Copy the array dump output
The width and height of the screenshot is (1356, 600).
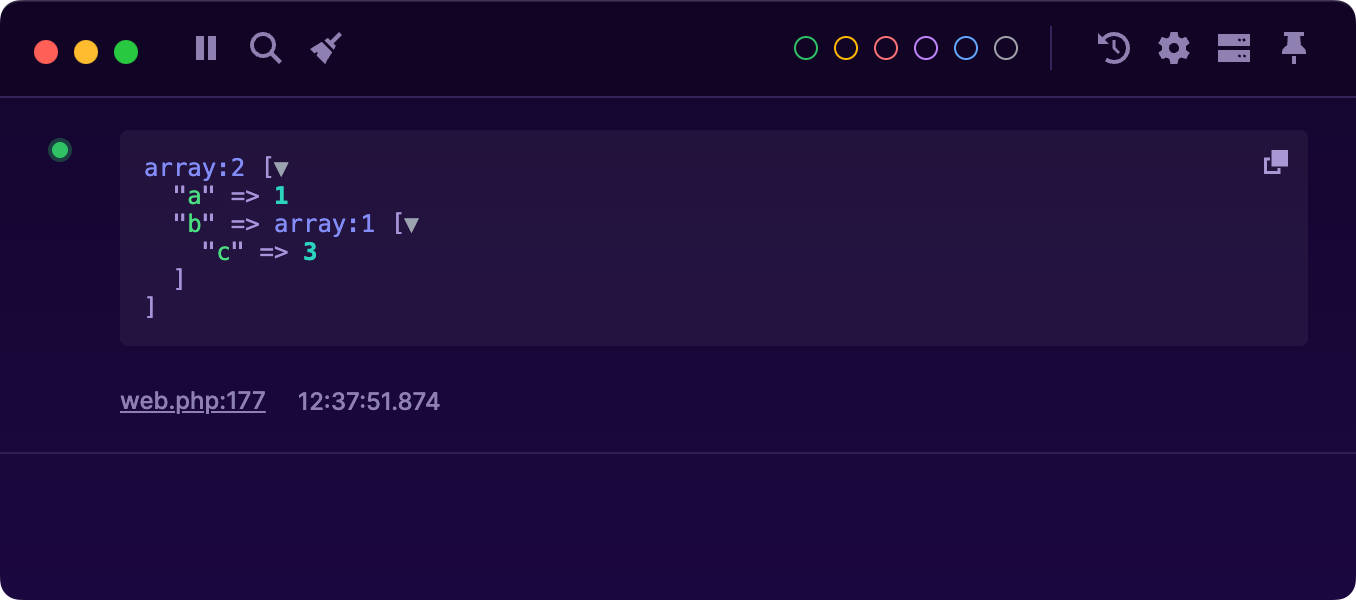1275,161
